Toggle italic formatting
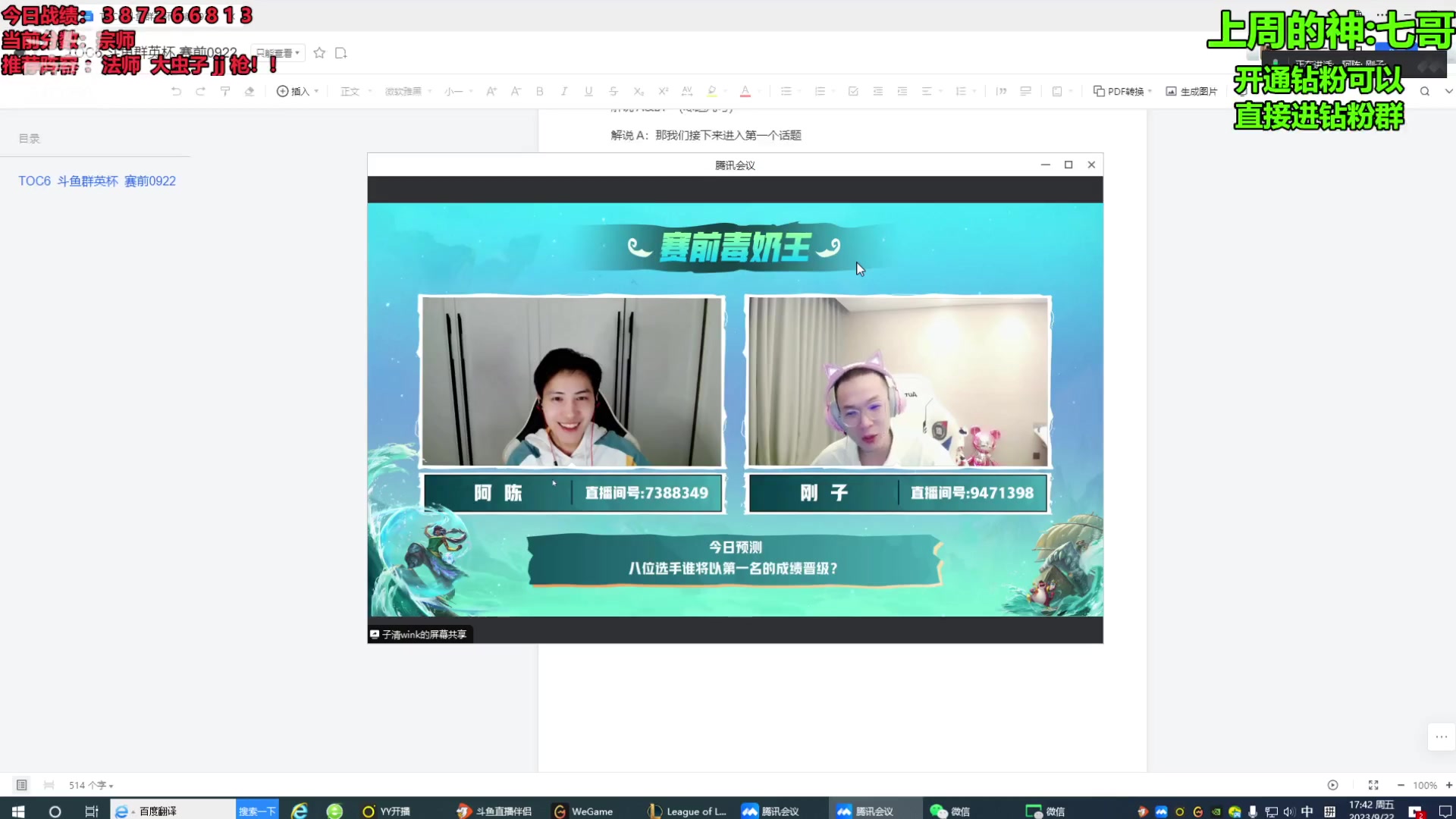The width and height of the screenshot is (1456, 819). point(564,91)
